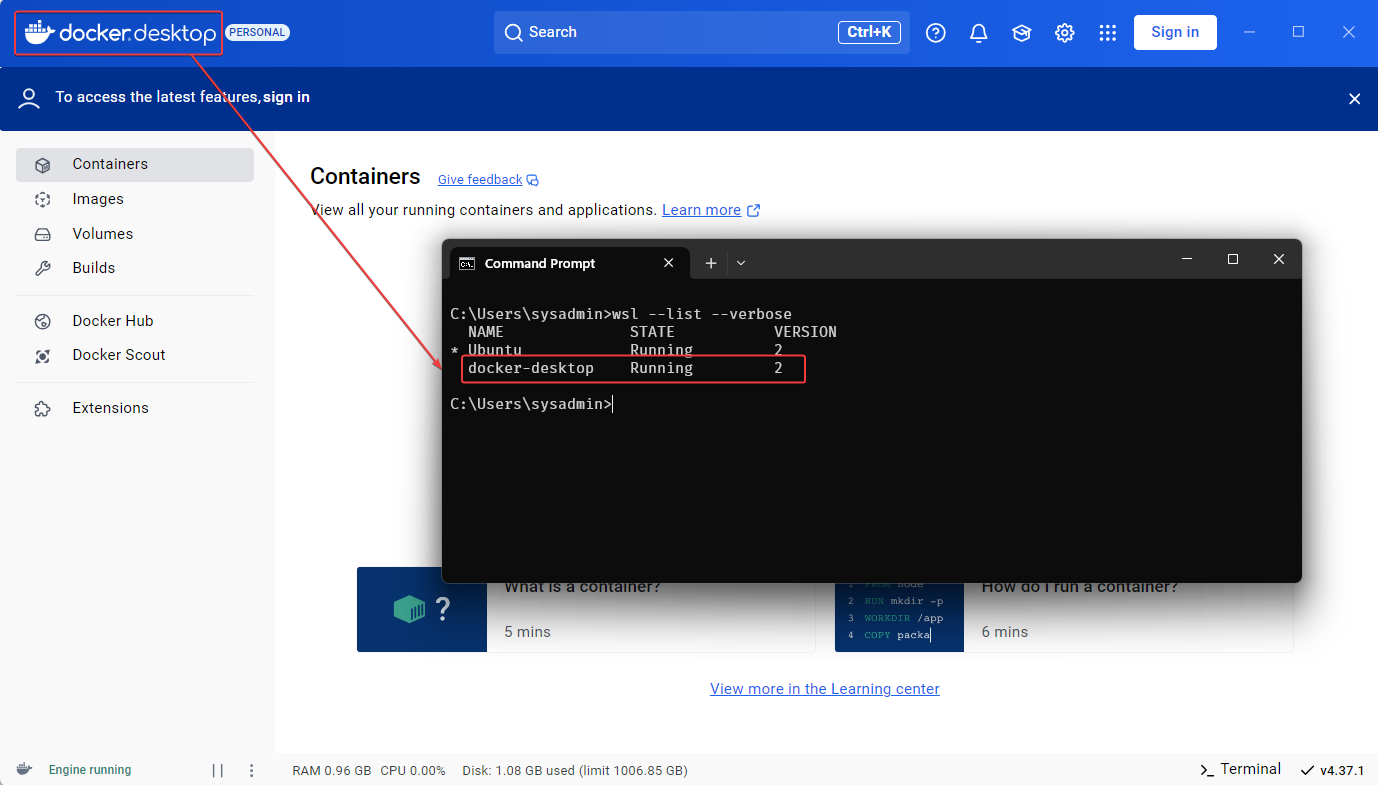Open the container question mark thumbnail
This screenshot has width=1378, height=785.
click(422, 610)
